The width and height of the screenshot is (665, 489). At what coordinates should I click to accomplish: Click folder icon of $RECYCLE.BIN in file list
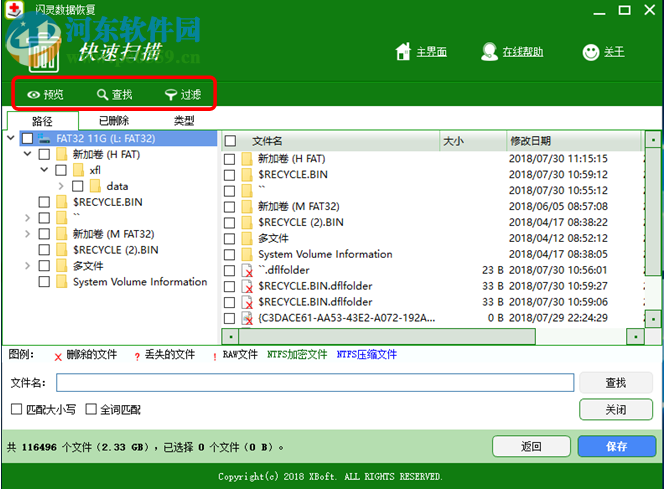click(x=247, y=175)
